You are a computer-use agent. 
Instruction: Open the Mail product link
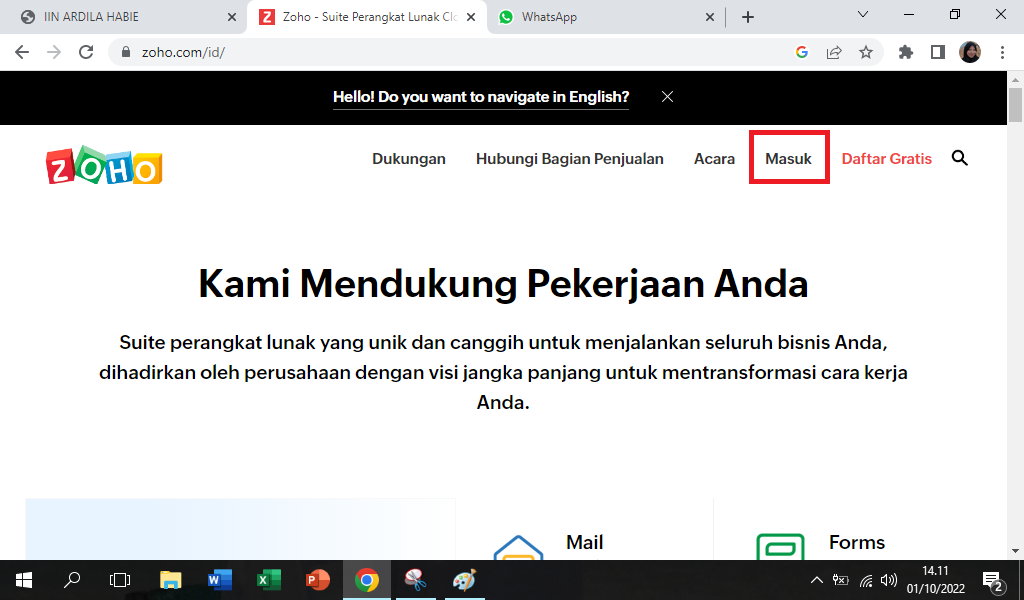coord(584,543)
